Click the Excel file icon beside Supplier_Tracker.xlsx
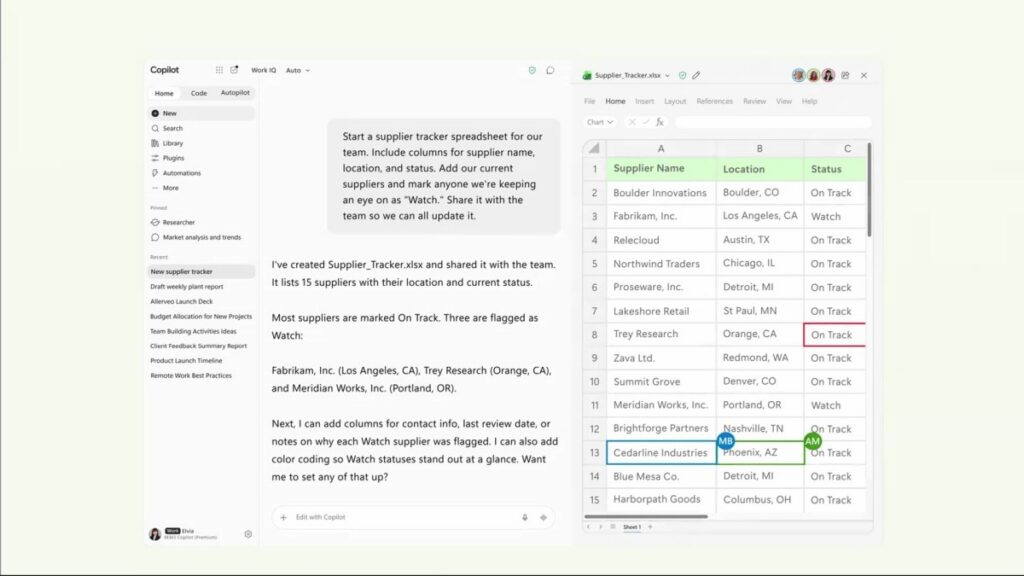Image resolution: width=1024 pixels, height=576 pixels. [587, 75]
